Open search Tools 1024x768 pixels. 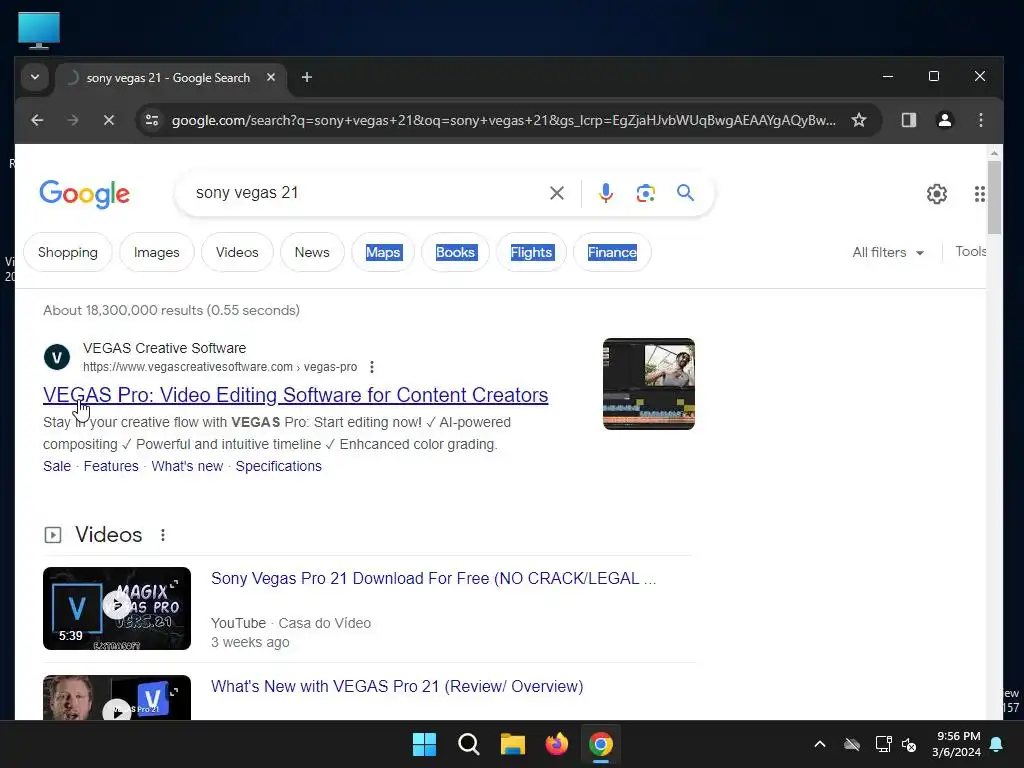pos(970,251)
